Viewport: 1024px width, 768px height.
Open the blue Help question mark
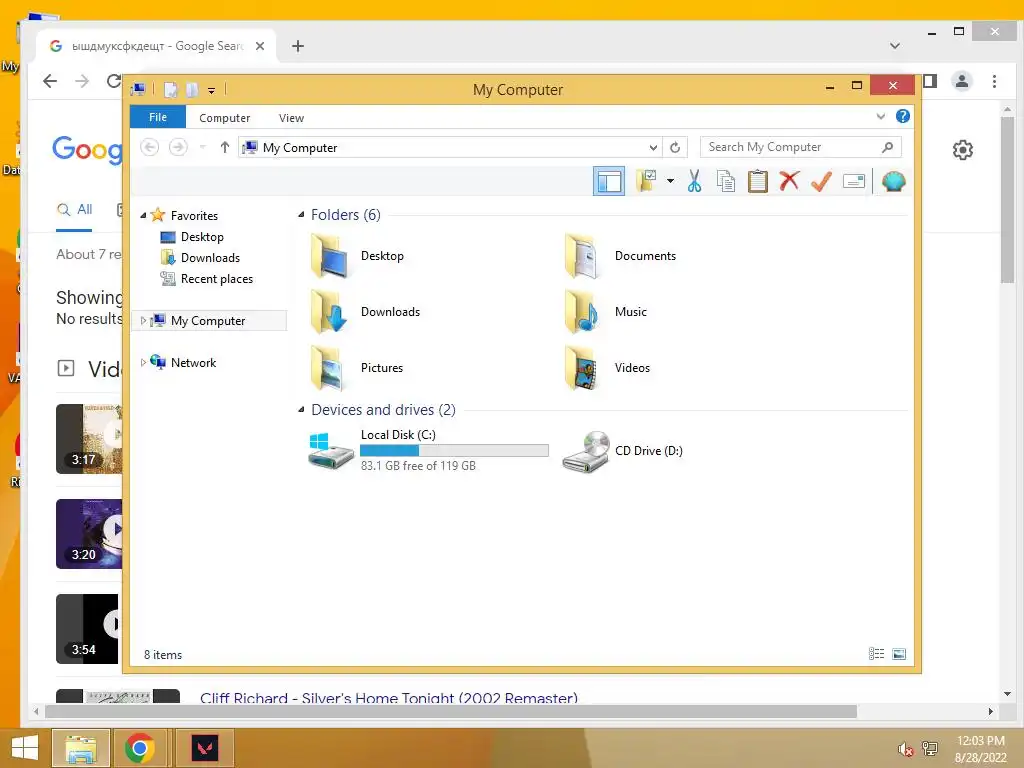point(903,116)
